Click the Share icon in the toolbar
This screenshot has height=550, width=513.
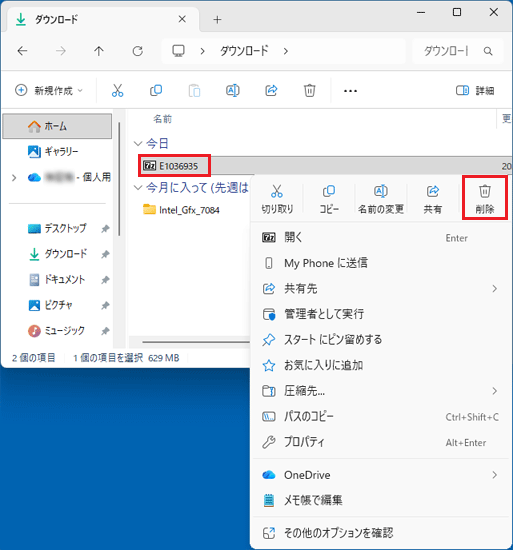pyautogui.click(x=271, y=90)
